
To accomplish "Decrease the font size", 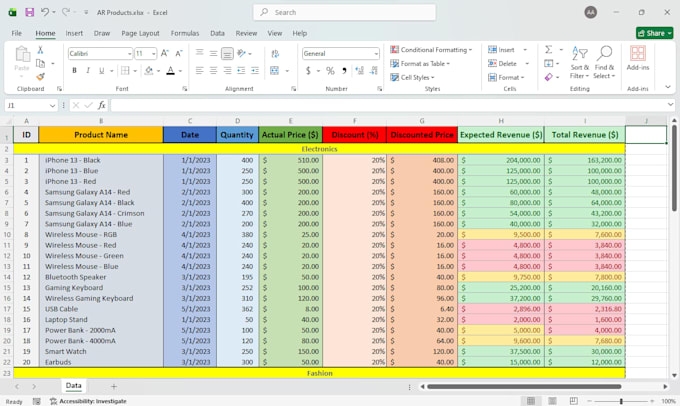I will point(178,53).
